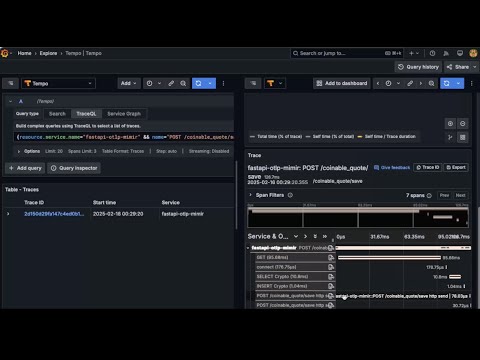Open right pane Tempo data source dropdown
The height and width of the screenshot is (360, 480).
pos(275,83)
